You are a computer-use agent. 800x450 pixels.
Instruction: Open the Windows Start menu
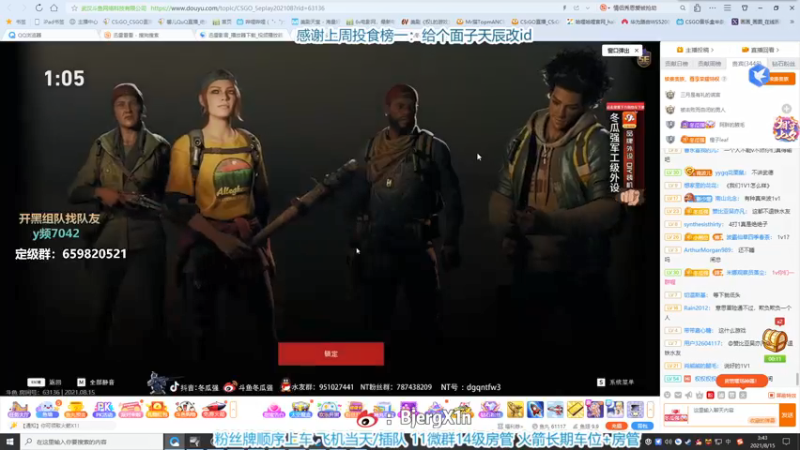pos(10,441)
